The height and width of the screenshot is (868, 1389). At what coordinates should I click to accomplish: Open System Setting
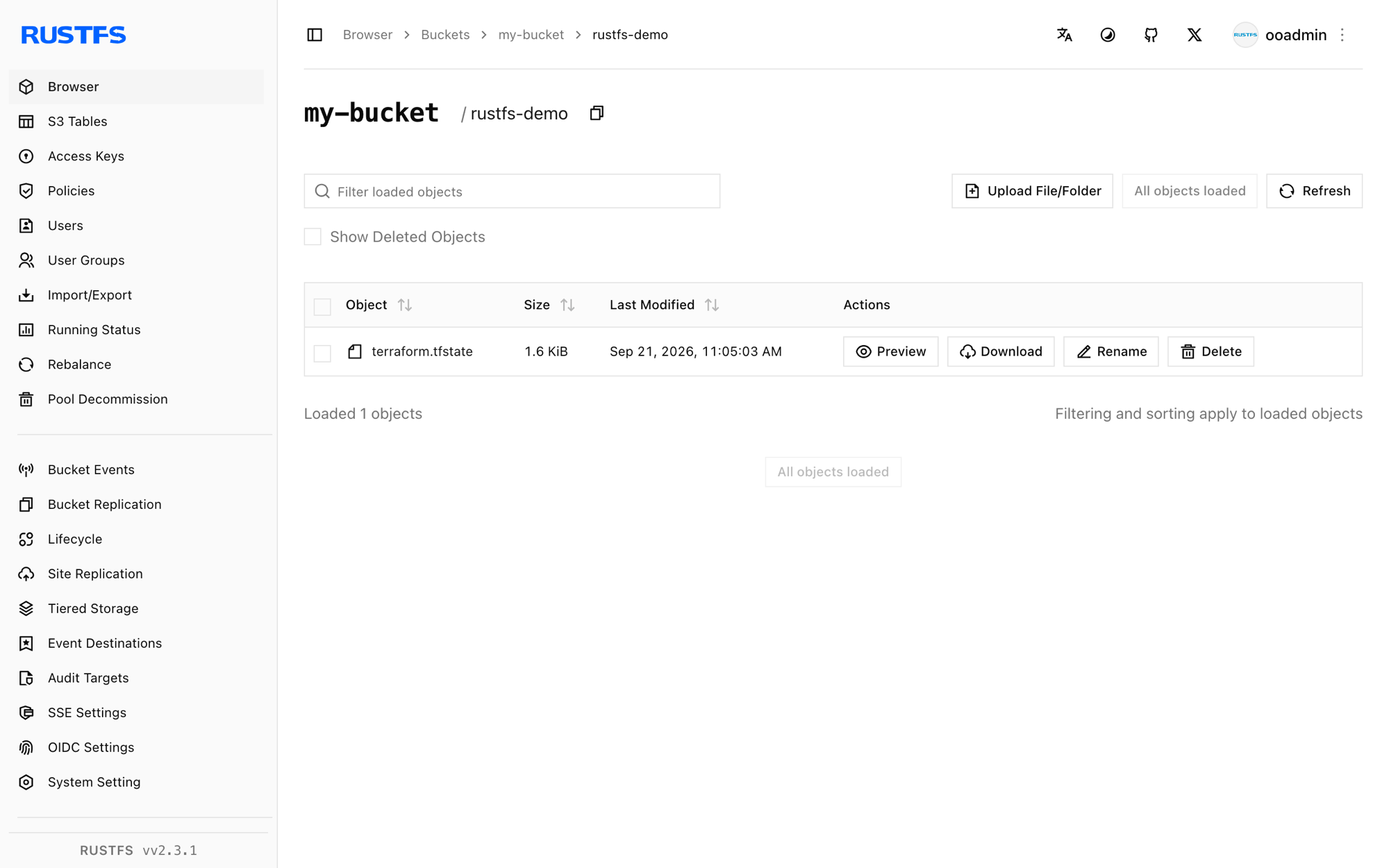click(x=136, y=783)
